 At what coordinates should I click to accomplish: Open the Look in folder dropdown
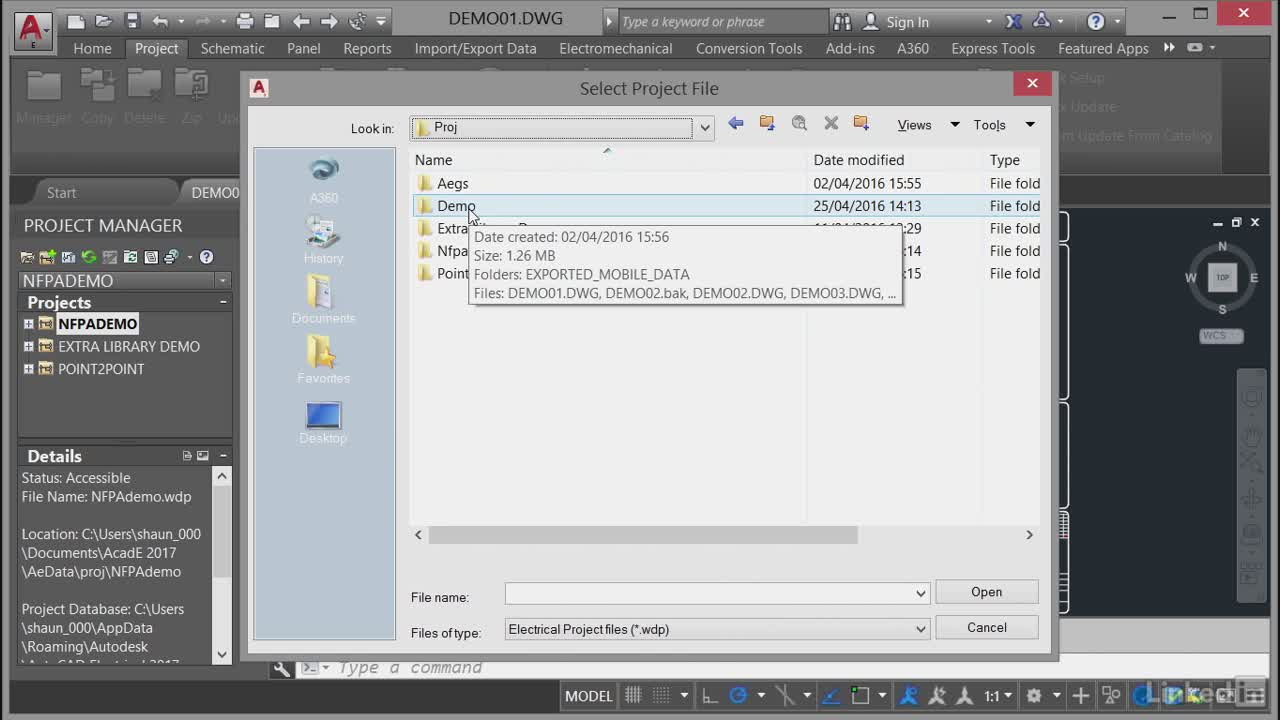705,128
